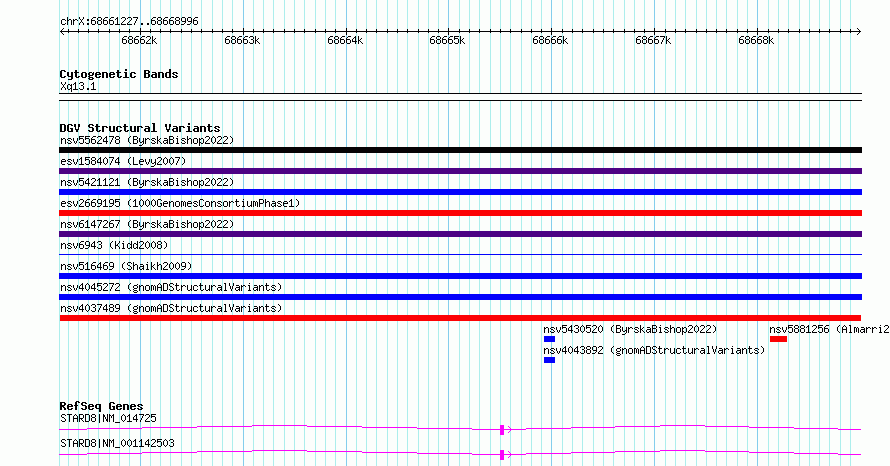Click the RefSeq Genes track title
Viewport: 890px width, 466px height.
(x=101, y=406)
